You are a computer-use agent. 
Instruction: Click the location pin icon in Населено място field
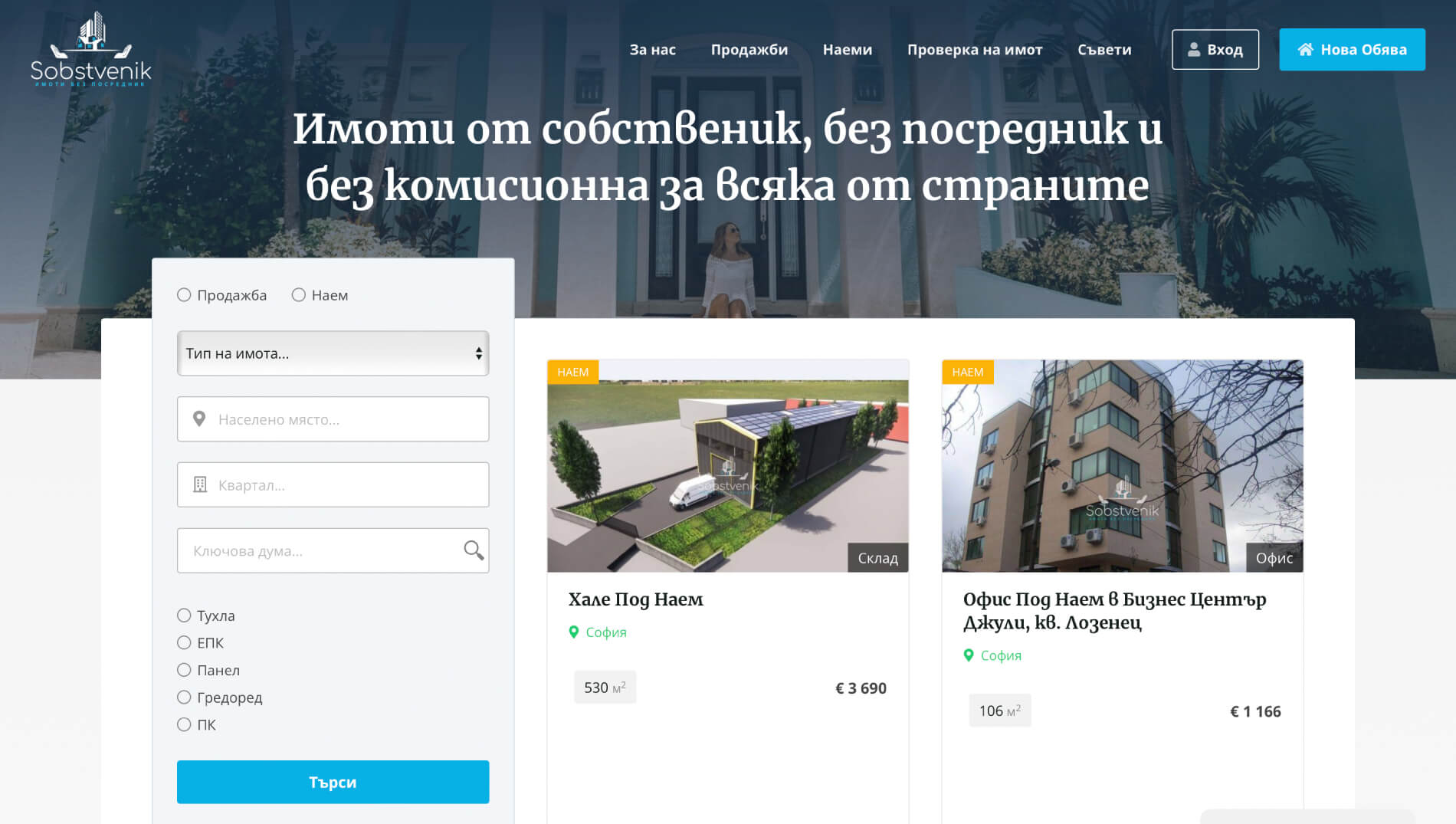[199, 419]
